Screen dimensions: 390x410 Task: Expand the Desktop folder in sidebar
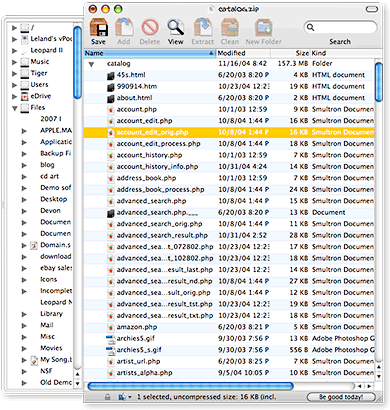pyautogui.click(x=24, y=200)
